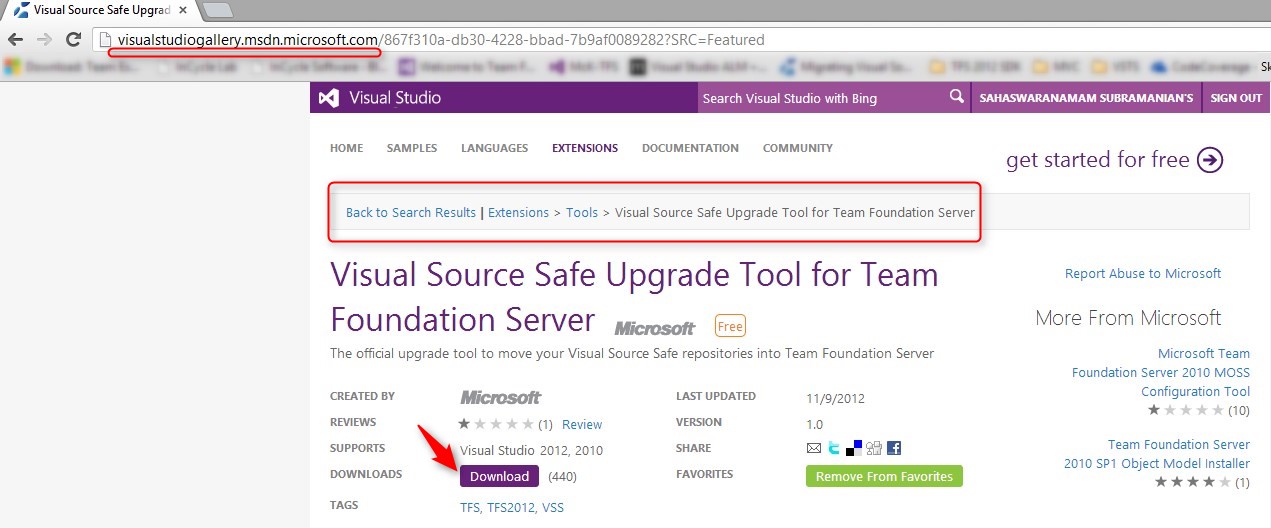Viewport: 1271px width, 528px height.
Task: Click the Microsoft logo beside the page title
Action: [x=655, y=328]
